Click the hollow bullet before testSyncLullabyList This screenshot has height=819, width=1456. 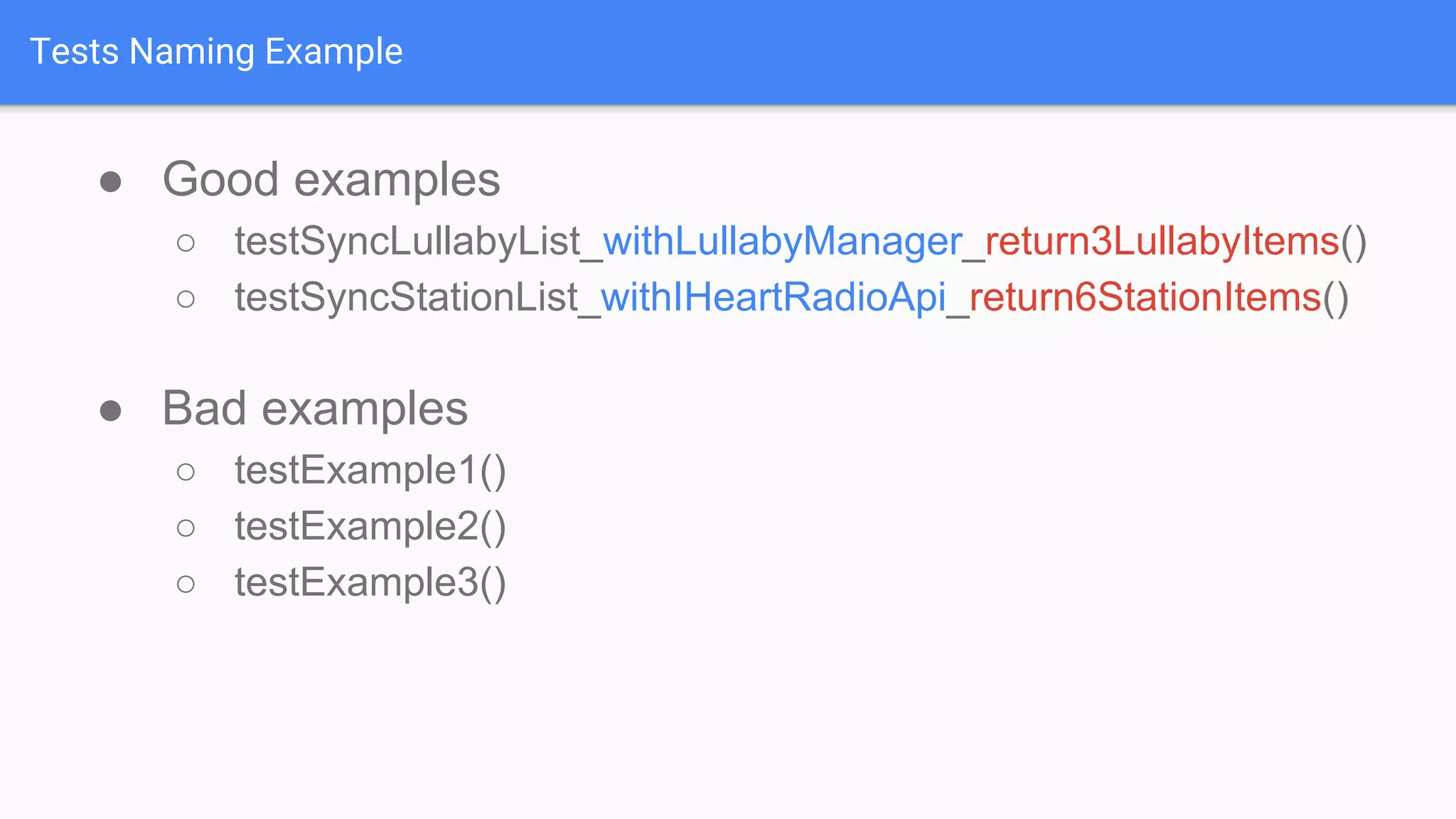(186, 244)
